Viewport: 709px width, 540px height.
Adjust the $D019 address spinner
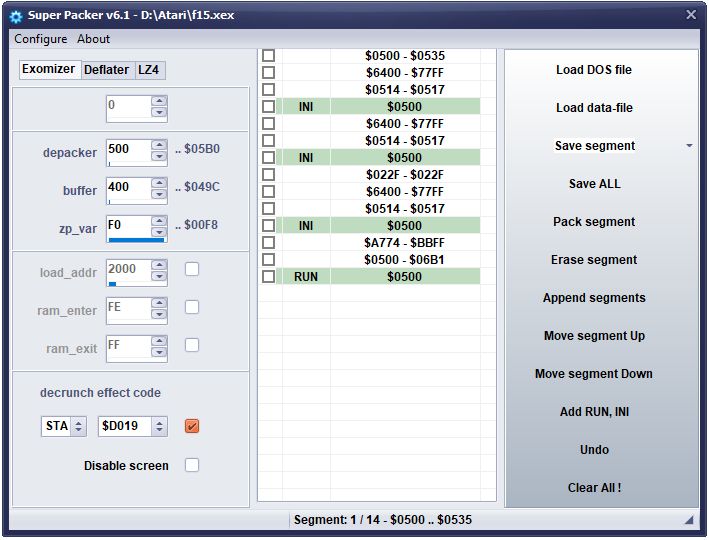[x=159, y=427]
